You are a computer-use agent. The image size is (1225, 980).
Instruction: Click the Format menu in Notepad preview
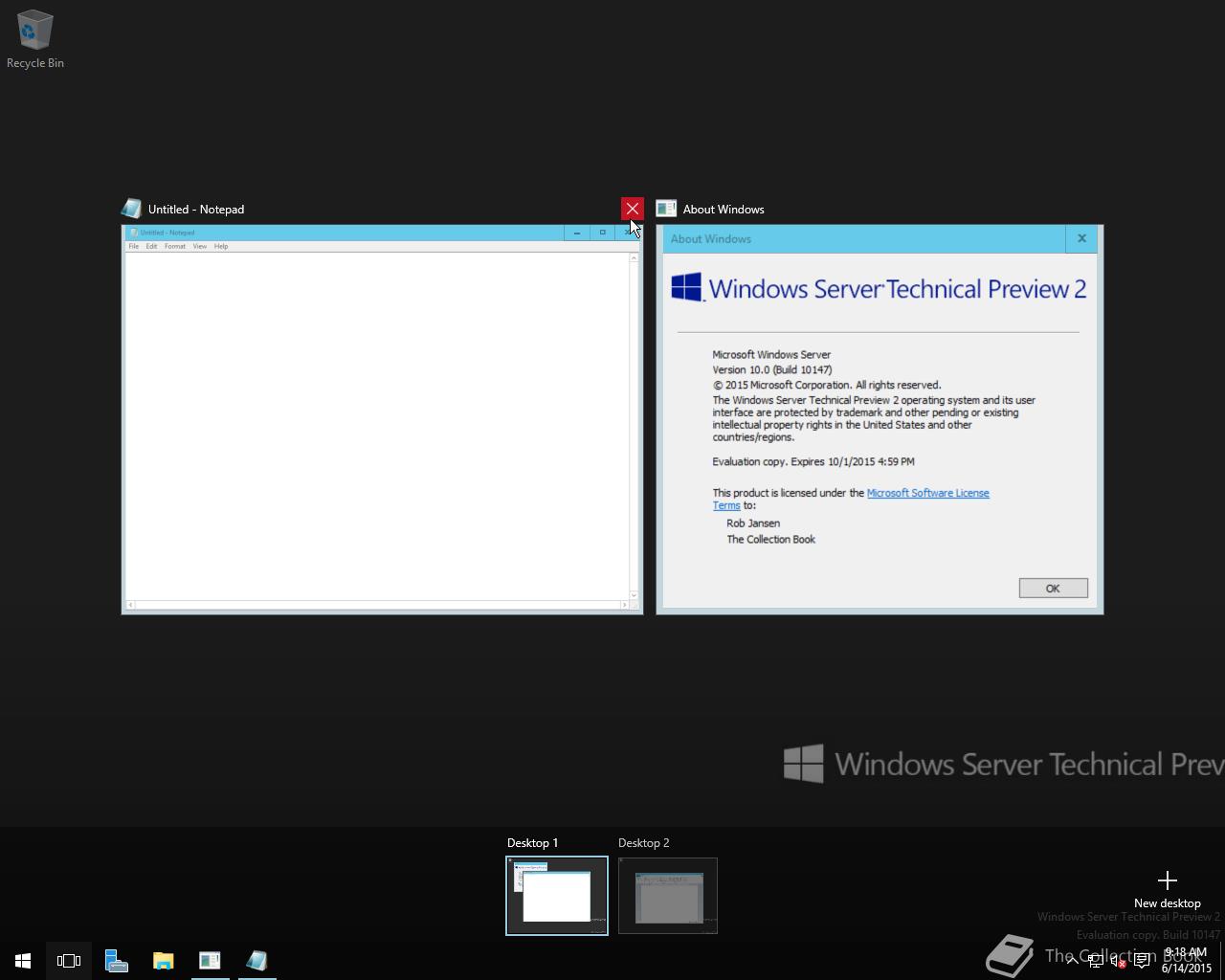[x=174, y=246]
